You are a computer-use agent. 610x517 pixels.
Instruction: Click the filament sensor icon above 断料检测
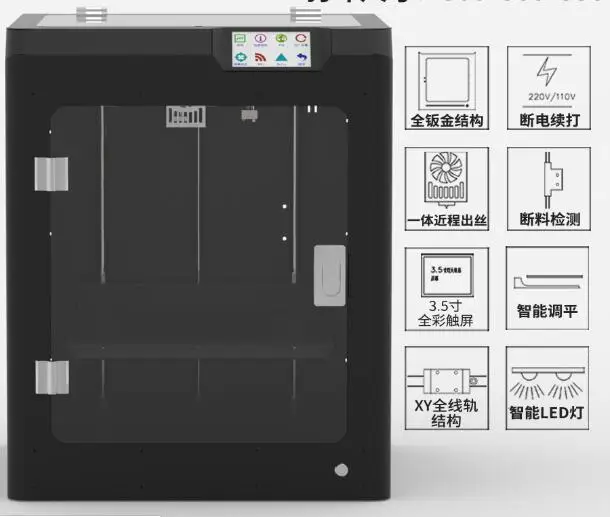(553, 179)
